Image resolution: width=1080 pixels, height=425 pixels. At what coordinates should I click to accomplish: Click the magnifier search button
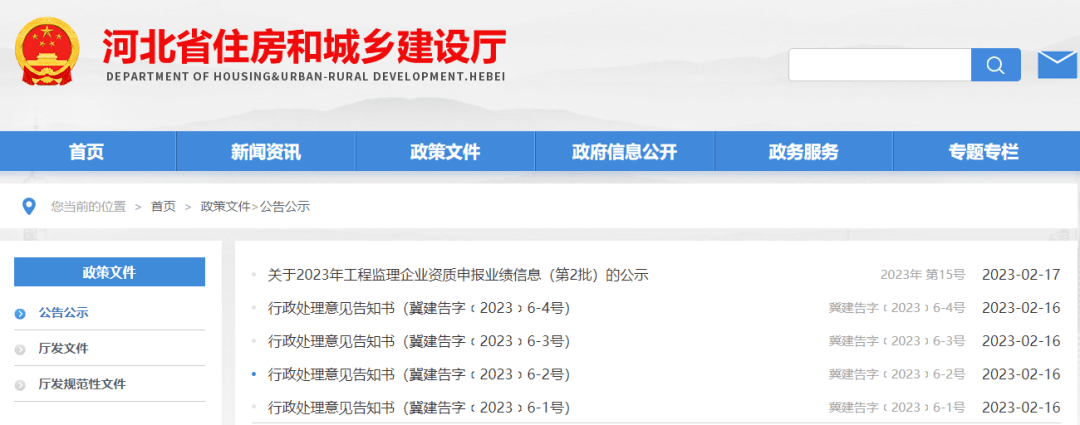[x=995, y=65]
